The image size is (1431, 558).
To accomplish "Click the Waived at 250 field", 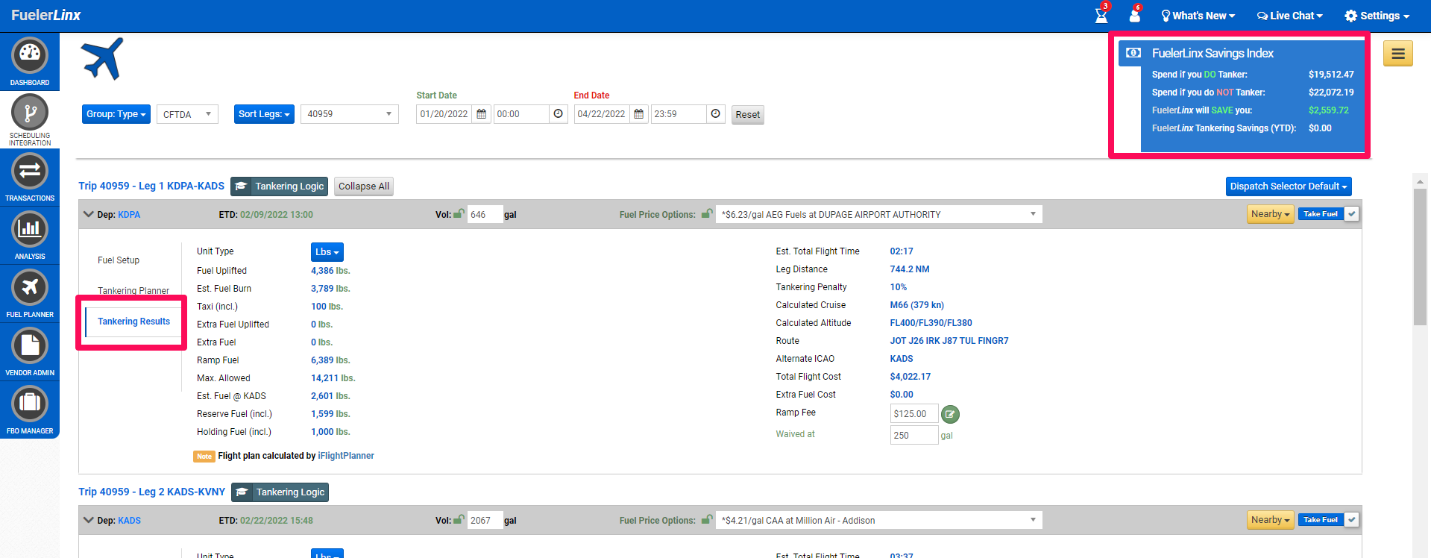I will 914,435.
